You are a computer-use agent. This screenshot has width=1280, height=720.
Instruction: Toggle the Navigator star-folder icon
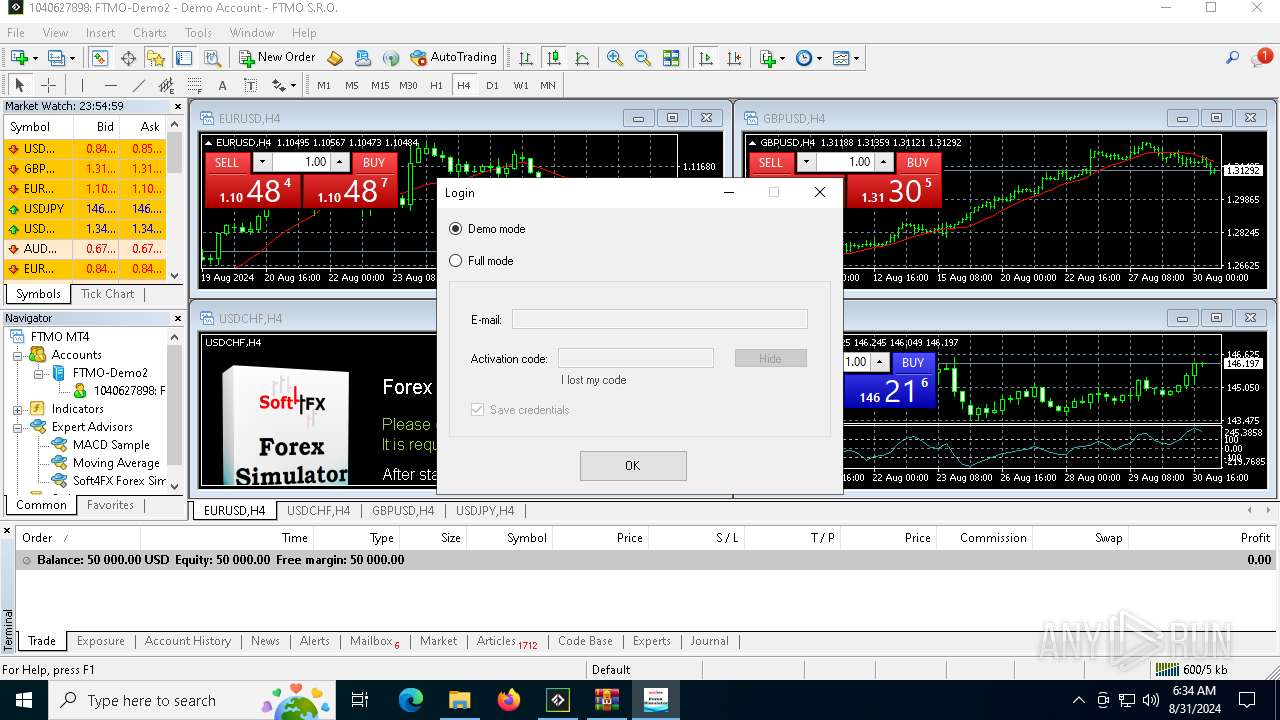click(x=156, y=58)
